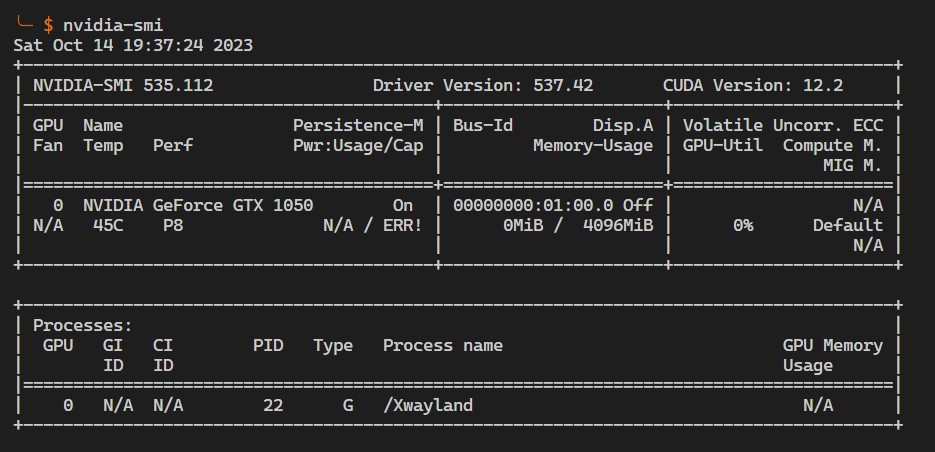935x452 pixels.
Task: Click the GPU-Util header
Action: 723,145
